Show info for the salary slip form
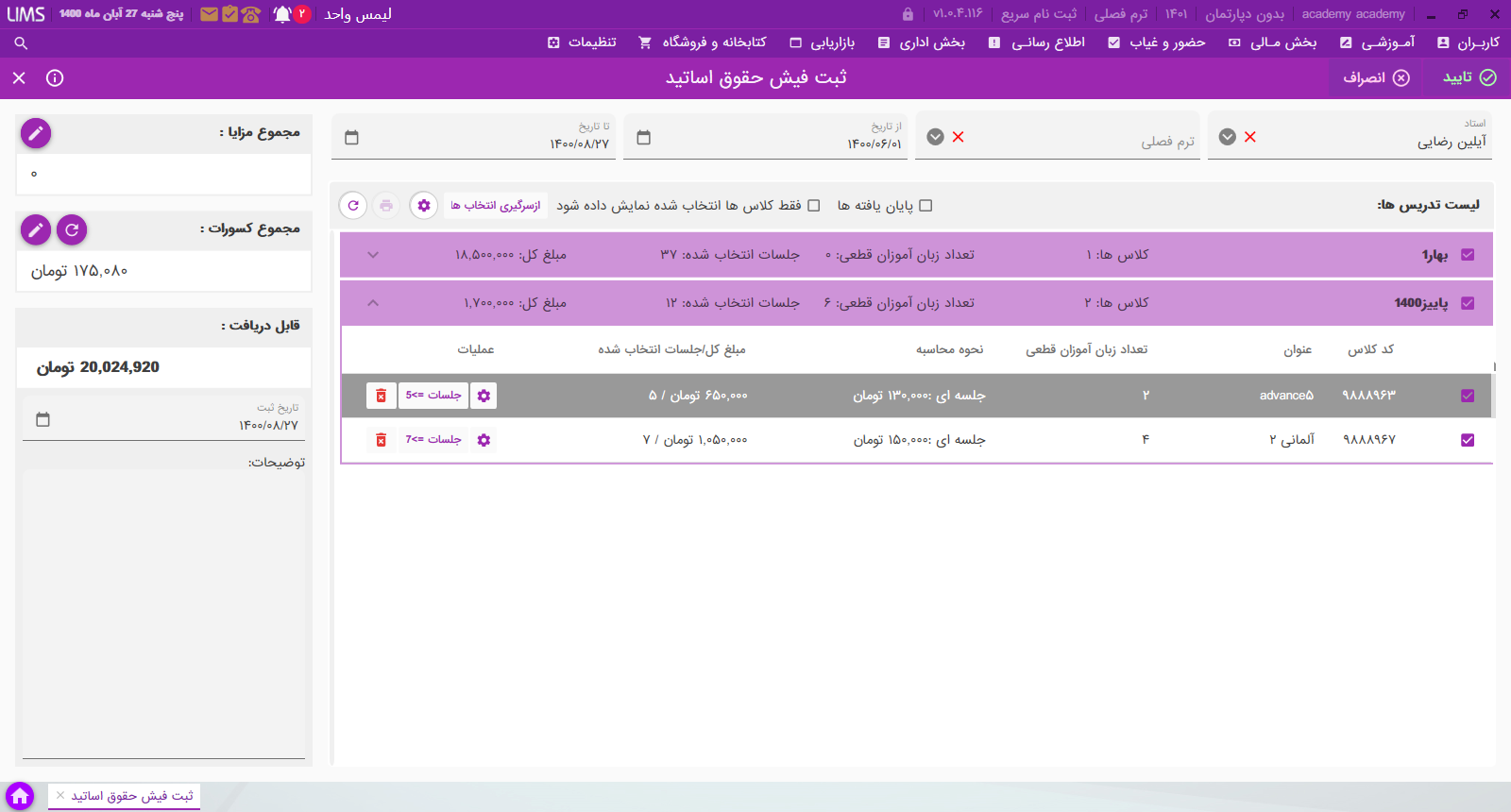1511x812 pixels. [55, 77]
